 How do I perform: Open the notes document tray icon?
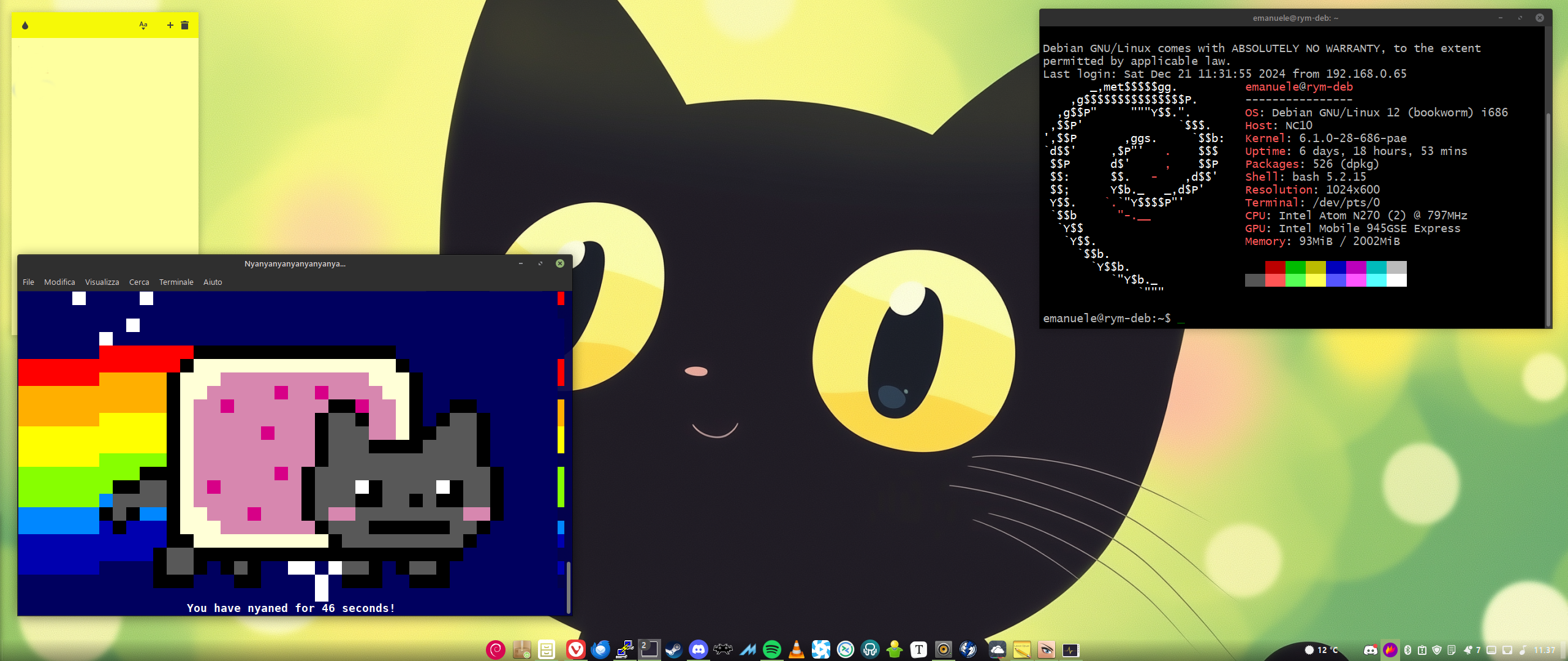[1452, 650]
